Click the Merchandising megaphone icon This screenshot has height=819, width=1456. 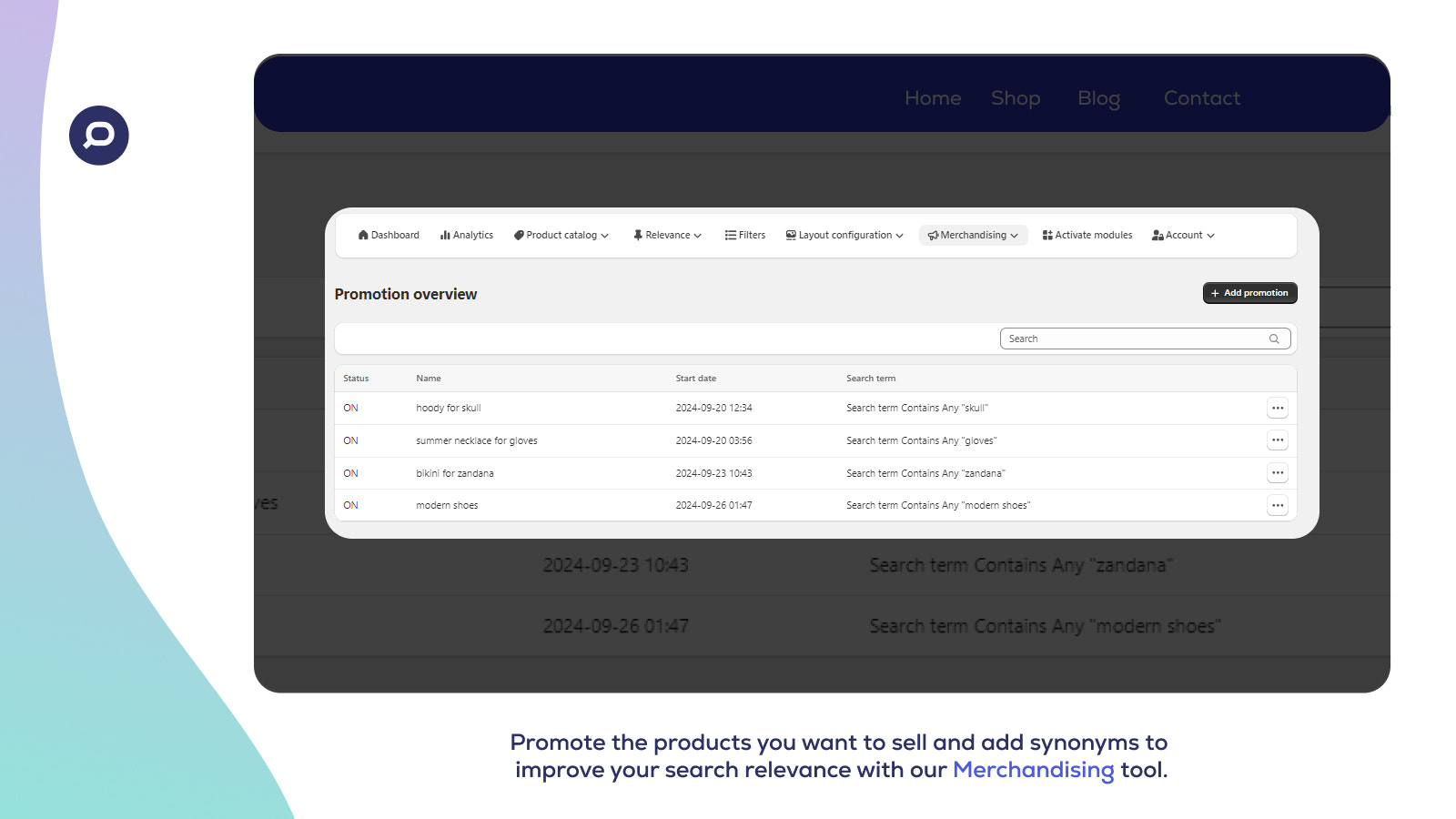click(x=933, y=236)
